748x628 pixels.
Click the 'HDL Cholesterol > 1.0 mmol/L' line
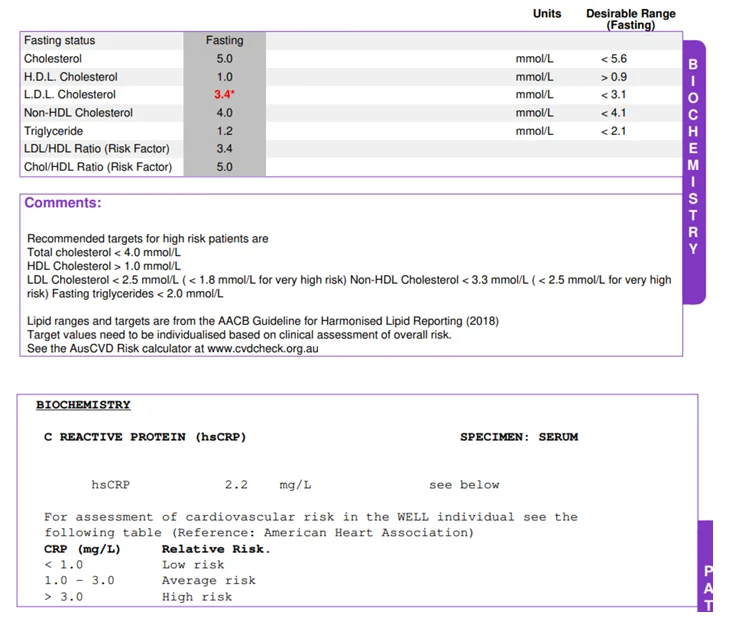point(104,266)
